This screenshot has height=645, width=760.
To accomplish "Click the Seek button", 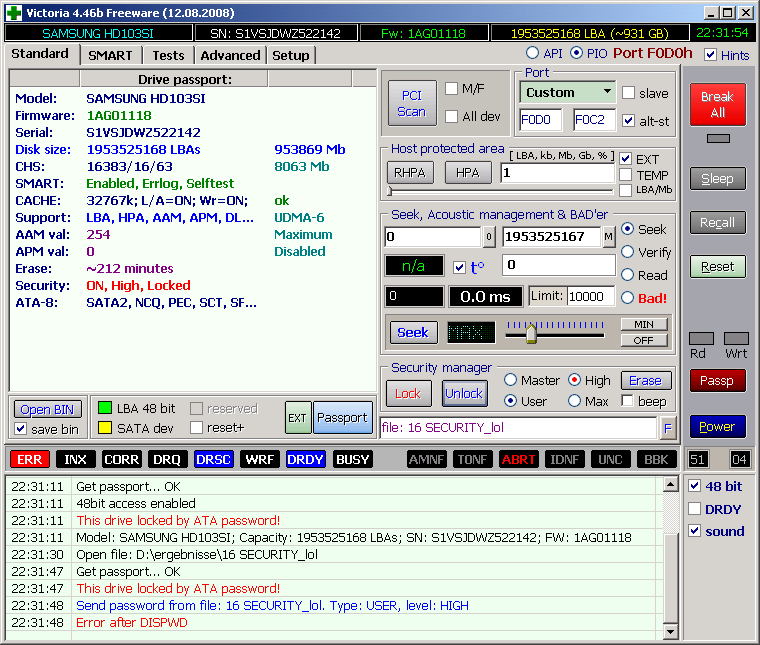I will pyautogui.click(x=413, y=332).
